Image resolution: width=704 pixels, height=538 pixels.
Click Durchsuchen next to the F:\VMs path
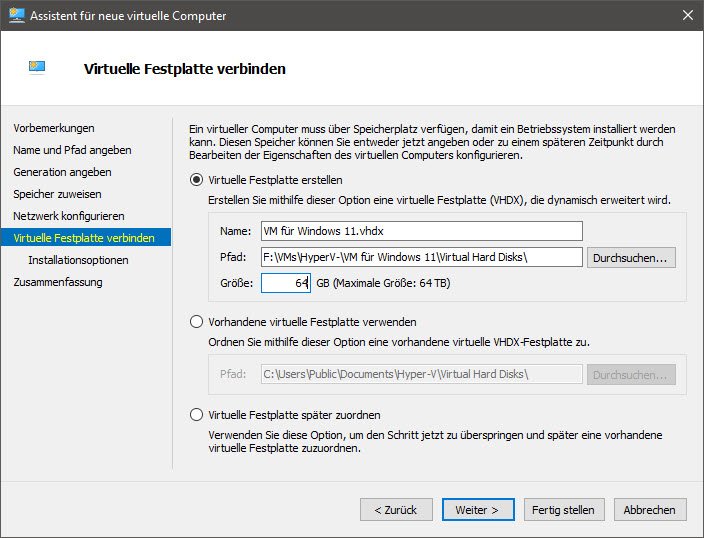(631, 258)
